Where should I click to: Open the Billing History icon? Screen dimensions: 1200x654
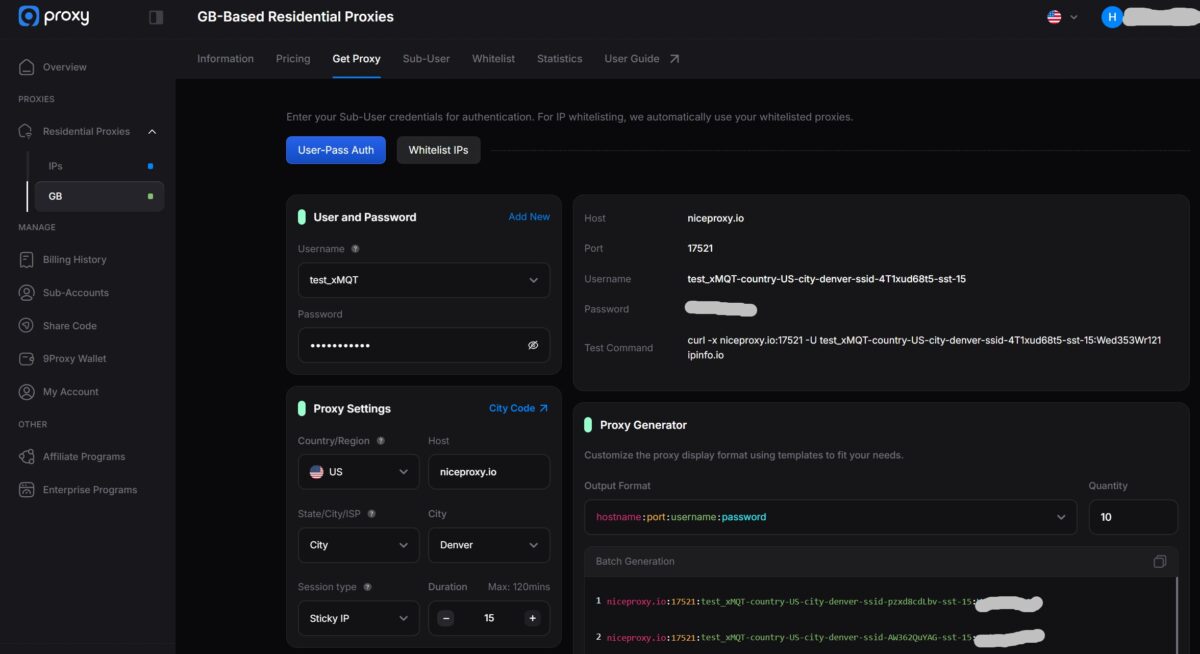click(x=27, y=259)
